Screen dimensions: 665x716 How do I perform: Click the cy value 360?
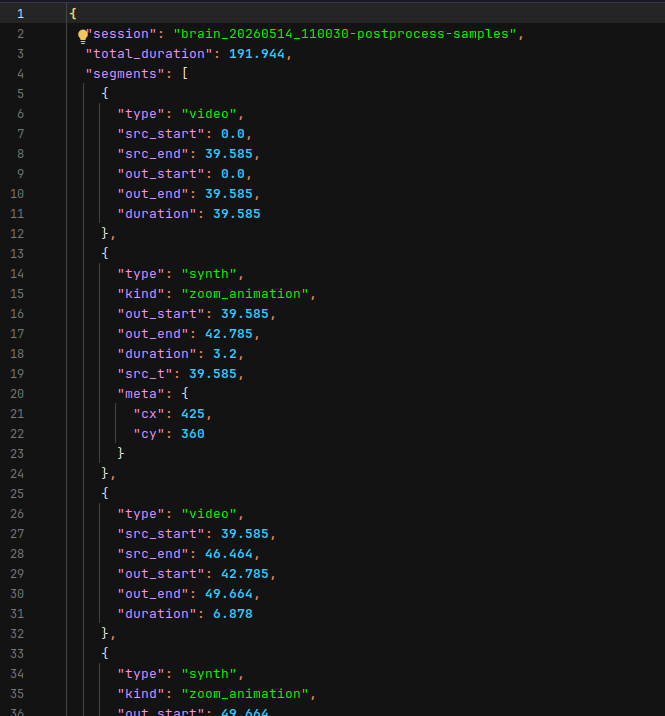tap(193, 434)
